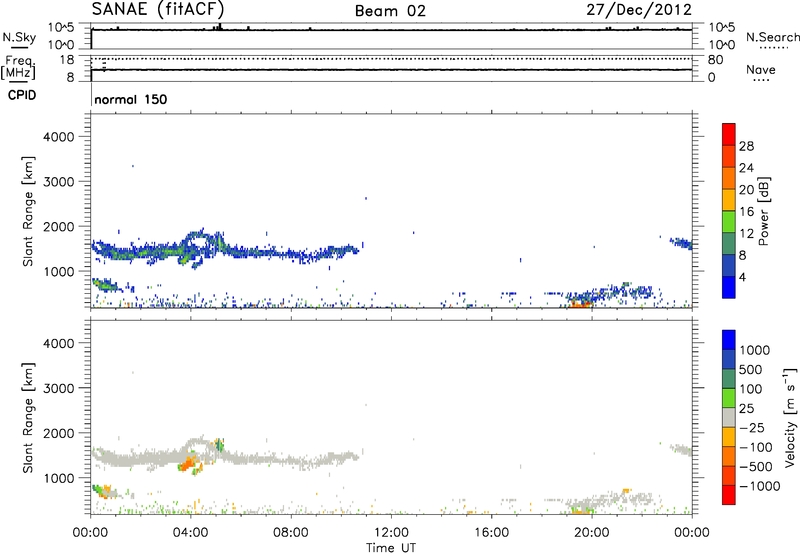Image resolution: width=800 pixels, height=554 pixels.
Task: Select the CPID label
Action: [x=22, y=95]
